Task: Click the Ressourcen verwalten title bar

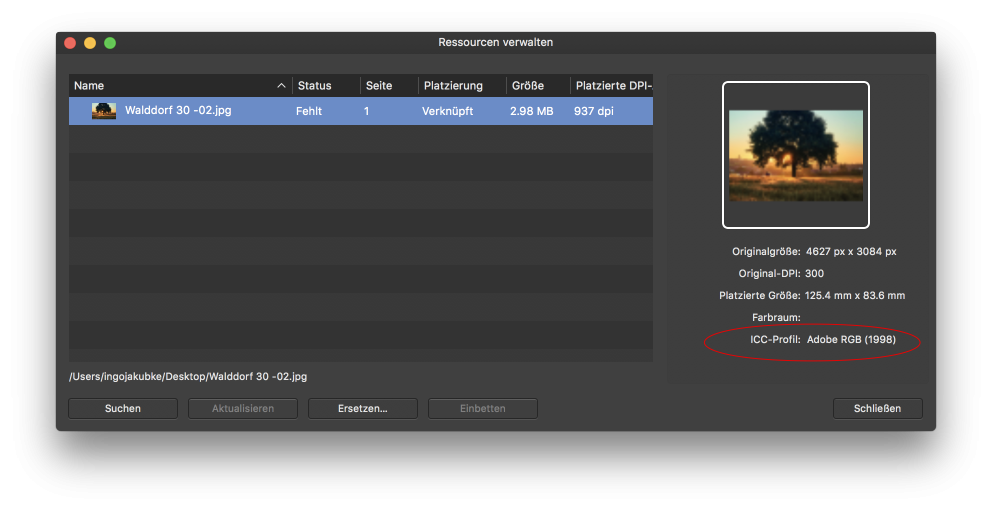Action: pyautogui.click(x=495, y=42)
